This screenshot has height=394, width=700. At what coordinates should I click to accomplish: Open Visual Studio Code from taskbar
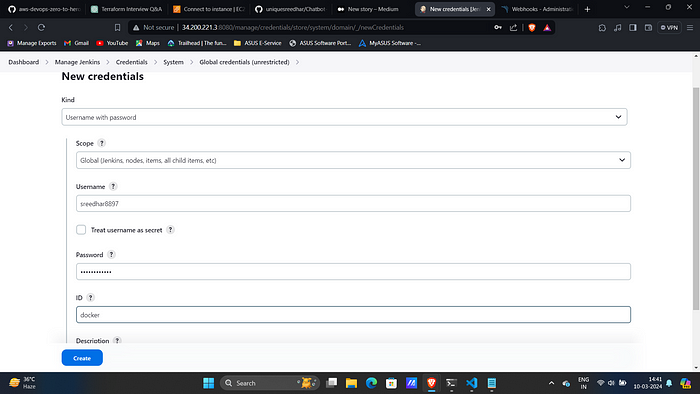[471, 383]
